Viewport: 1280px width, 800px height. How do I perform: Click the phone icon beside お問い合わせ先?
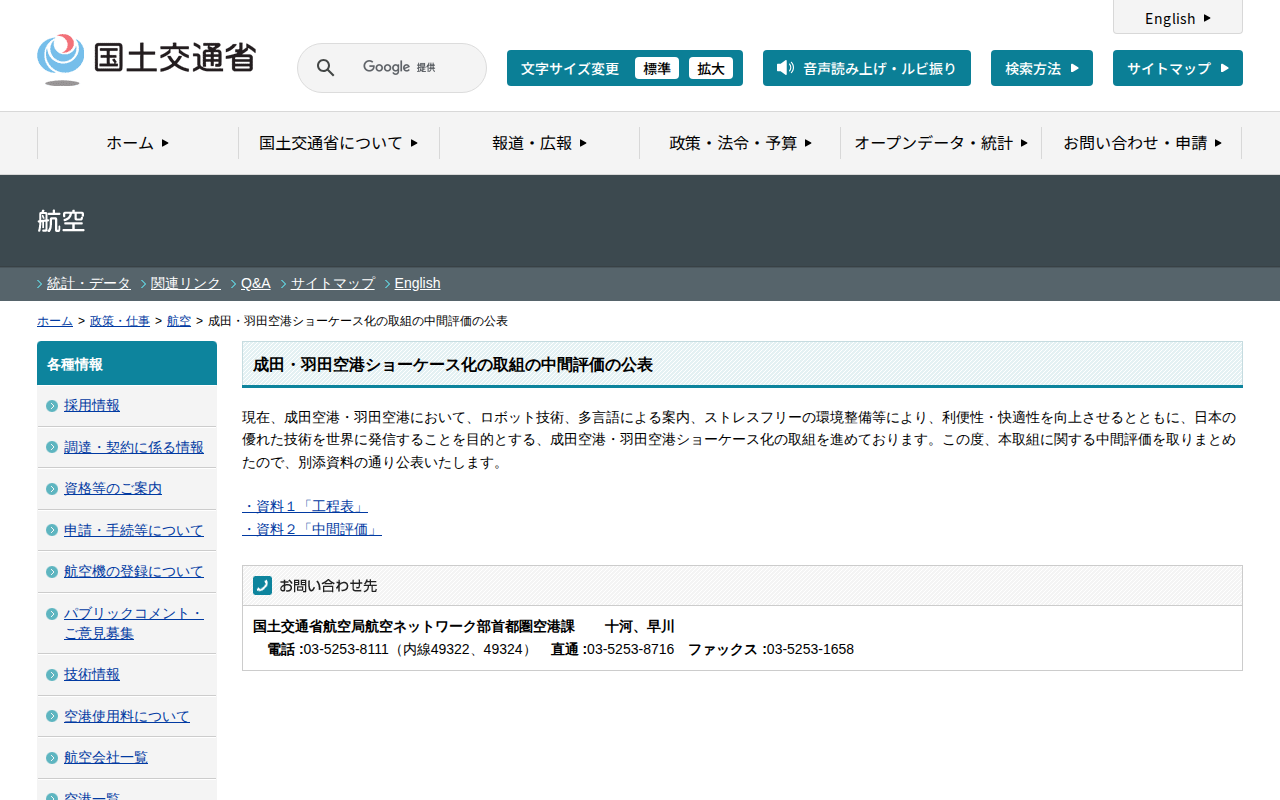pyautogui.click(x=262, y=585)
